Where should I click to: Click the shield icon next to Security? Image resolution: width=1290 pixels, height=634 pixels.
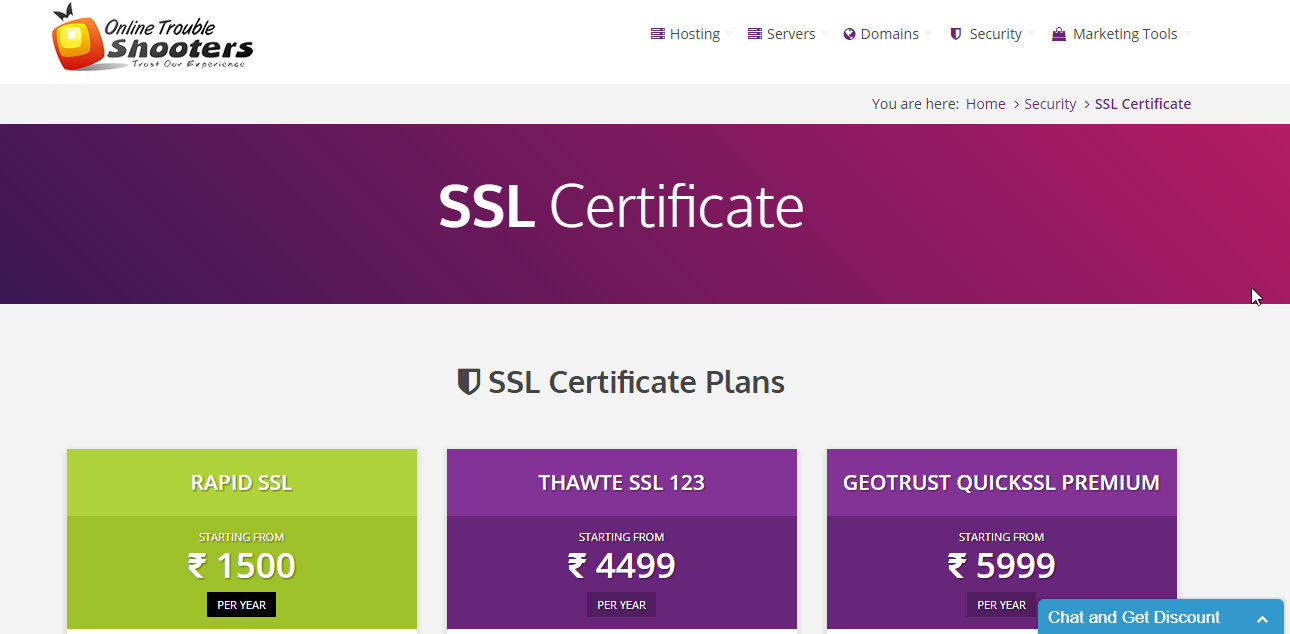955,33
